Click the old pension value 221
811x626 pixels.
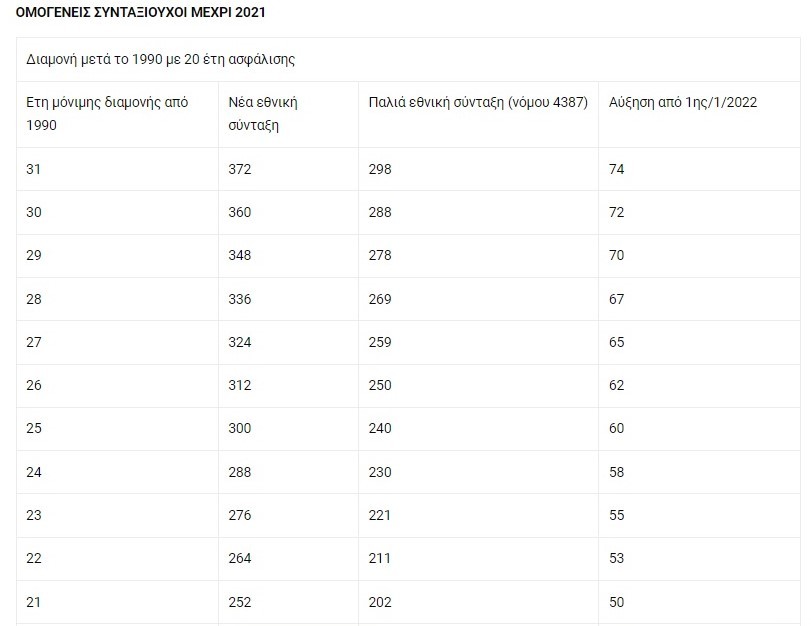pos(380,514)
